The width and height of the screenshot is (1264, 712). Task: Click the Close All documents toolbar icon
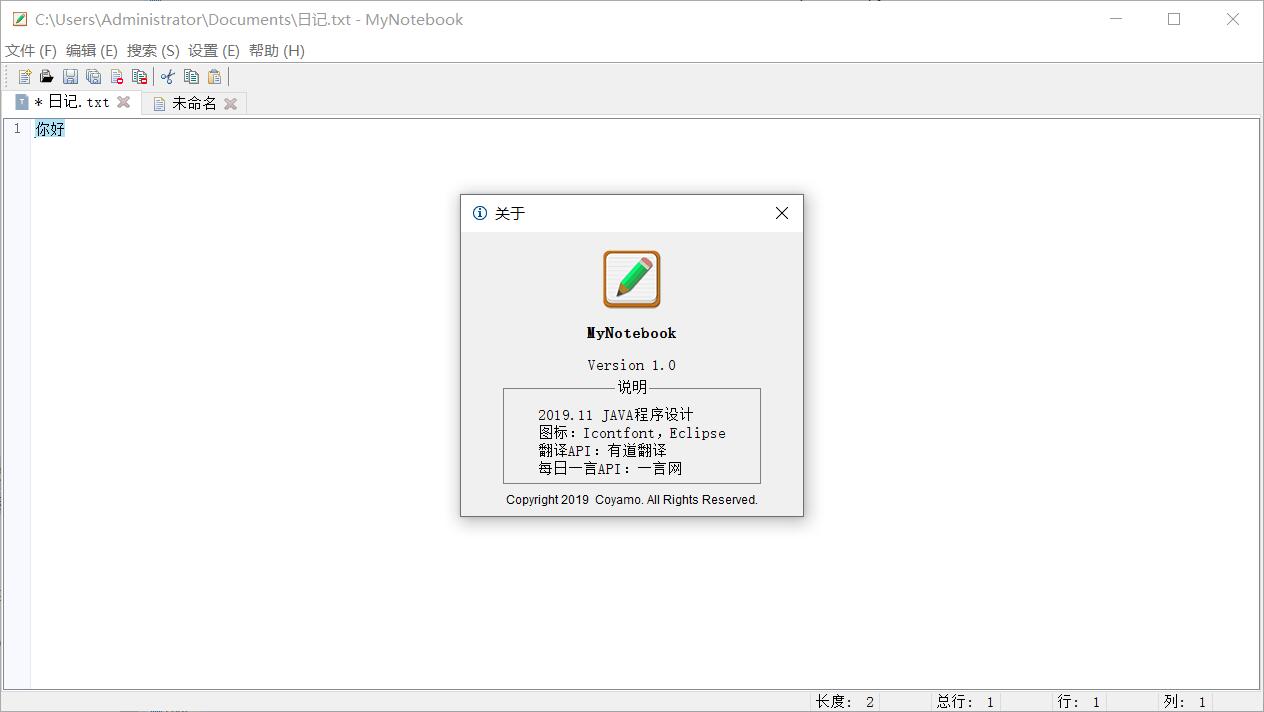139,76
